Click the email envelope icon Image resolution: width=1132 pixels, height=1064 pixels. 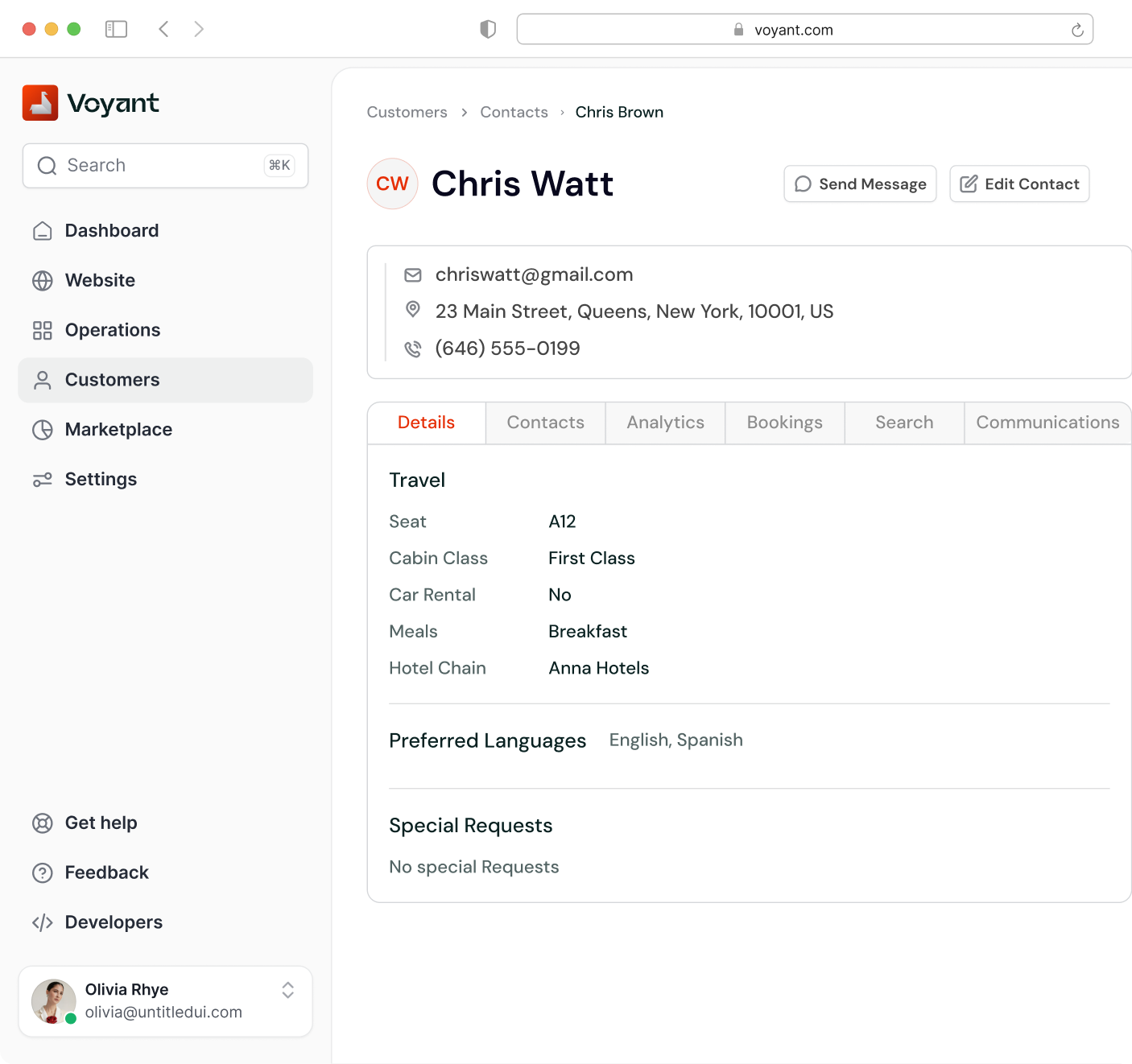pos(413,274)
